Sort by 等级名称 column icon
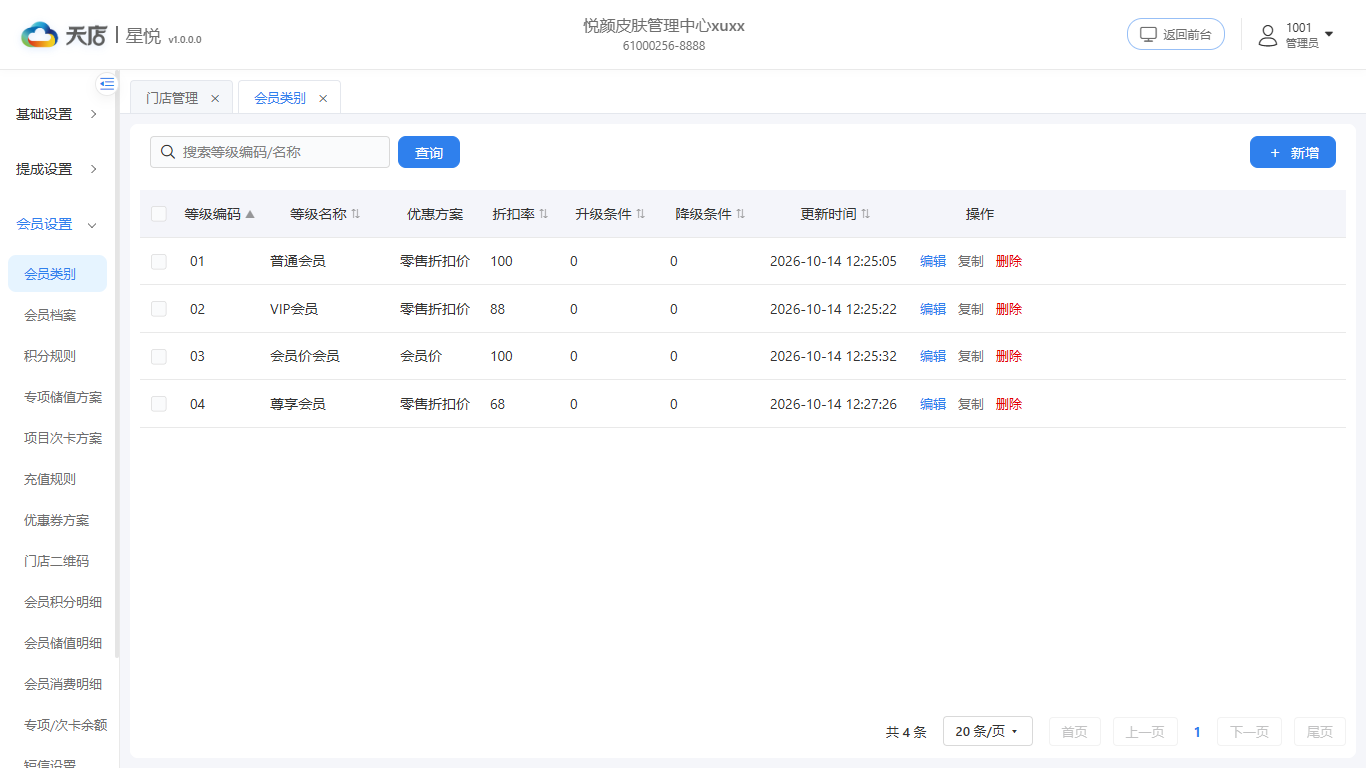 [x=355, y=214]
